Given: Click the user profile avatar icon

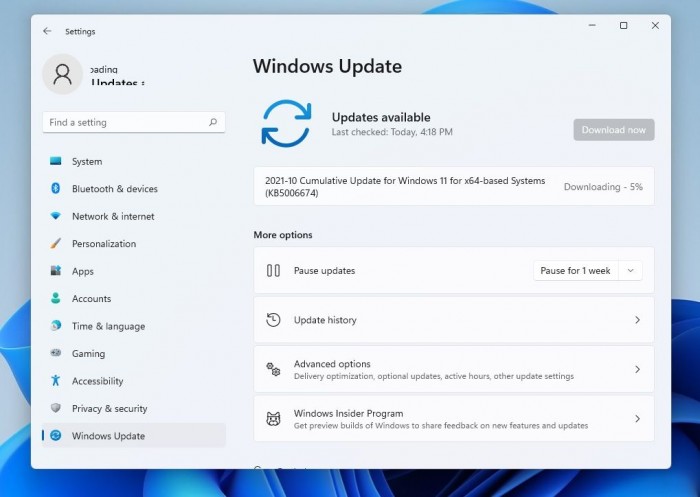Looking at the screenshot, I should [x=62, y=74].
